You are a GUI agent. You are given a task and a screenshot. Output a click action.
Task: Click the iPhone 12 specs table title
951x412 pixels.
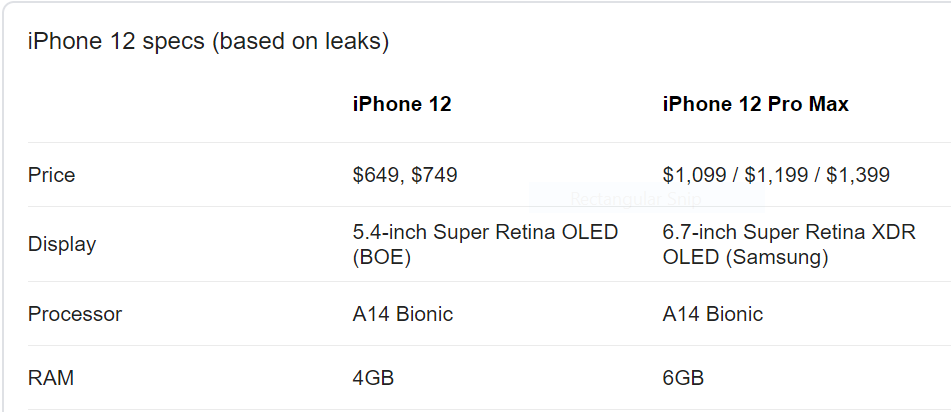(x=208, y=41)
